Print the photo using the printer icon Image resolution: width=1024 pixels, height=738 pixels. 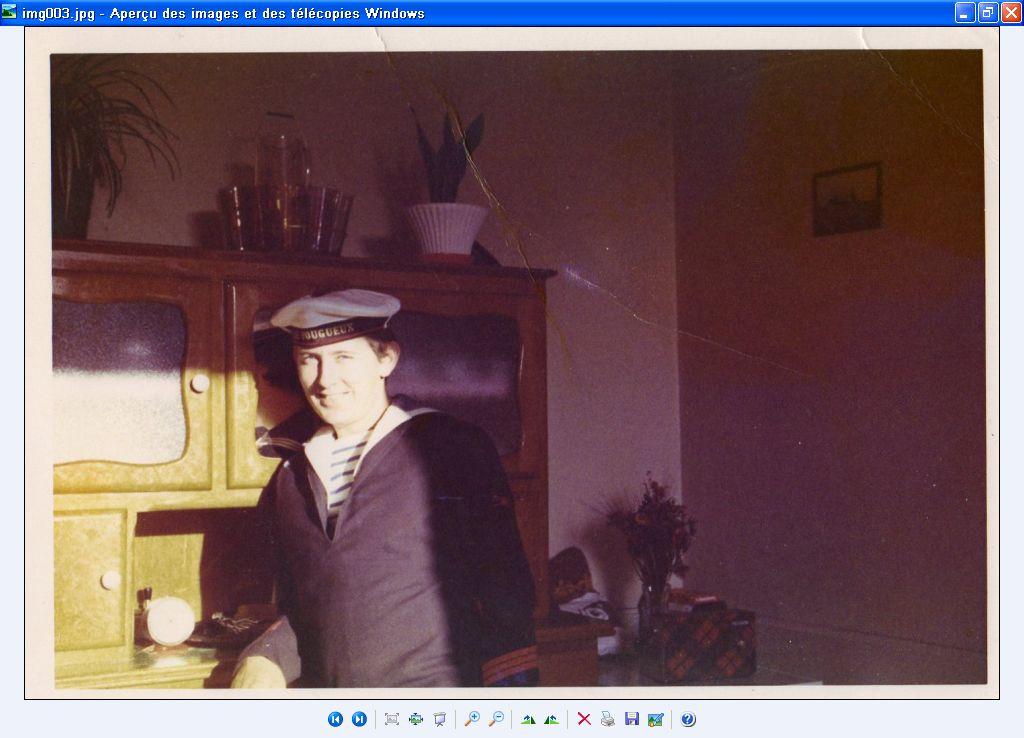608,719
